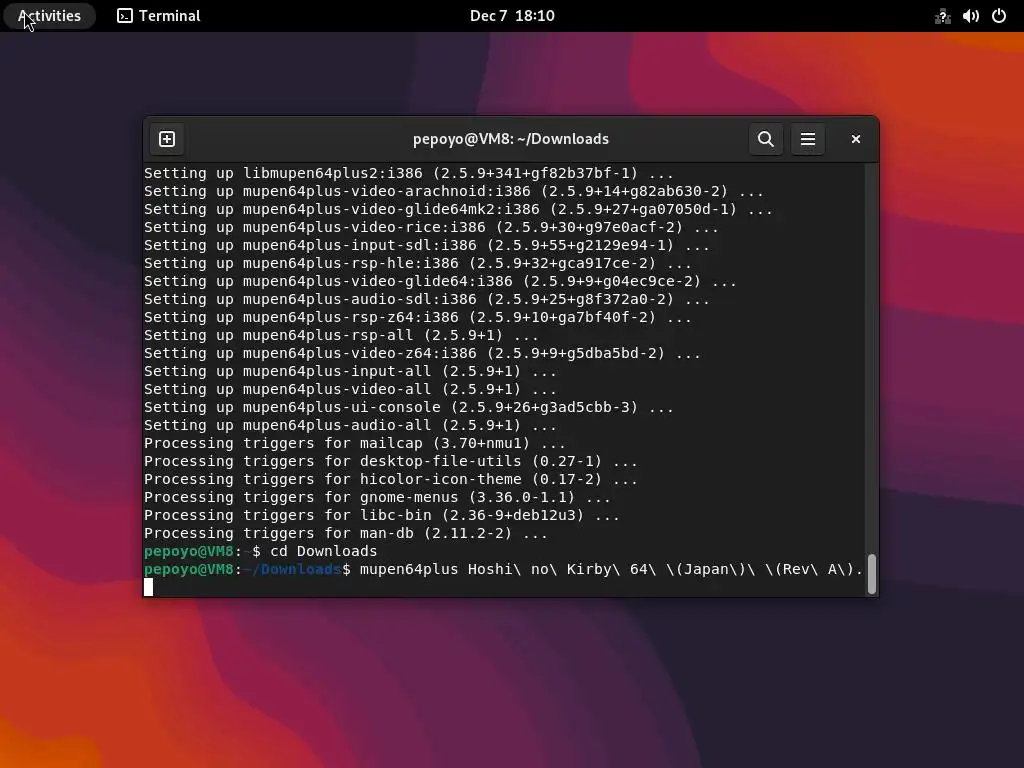Click the line 'Setting up mupen64plus-video-arachnoid:i386'
Screen dimensions: 1024x768
[454, 191]
